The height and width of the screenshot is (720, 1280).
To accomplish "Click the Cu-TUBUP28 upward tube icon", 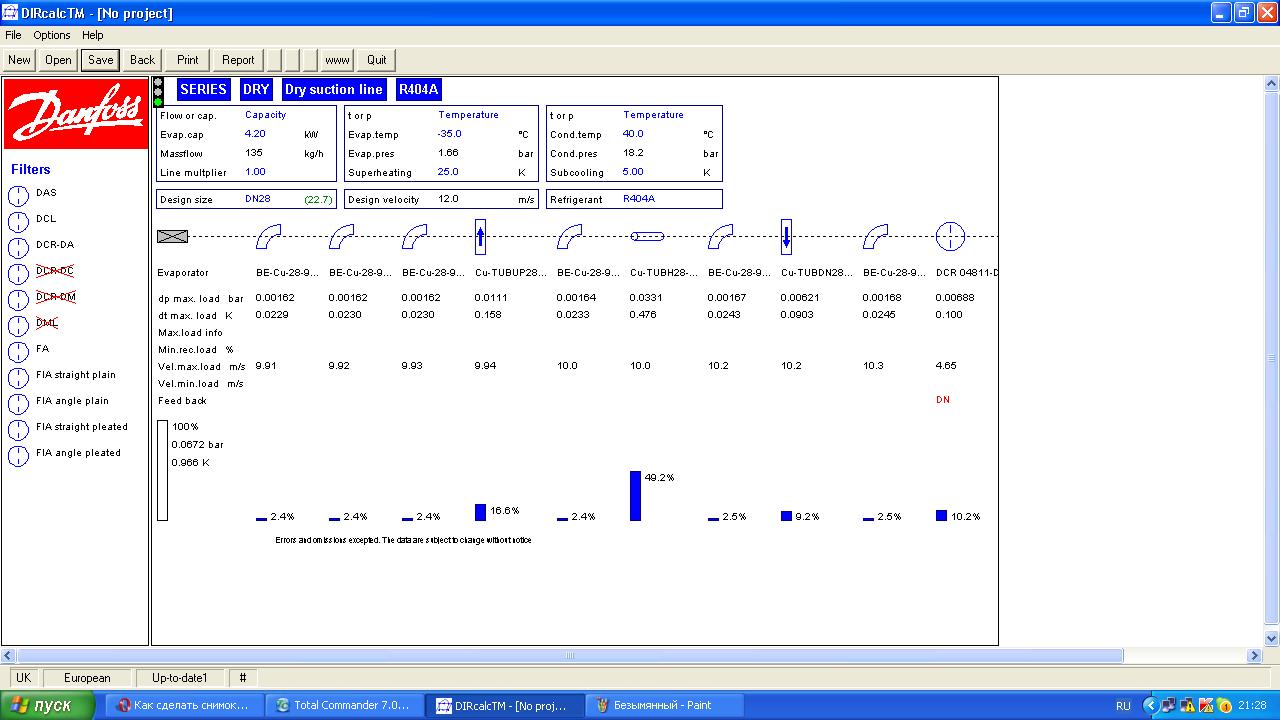I will click(481, 237).
